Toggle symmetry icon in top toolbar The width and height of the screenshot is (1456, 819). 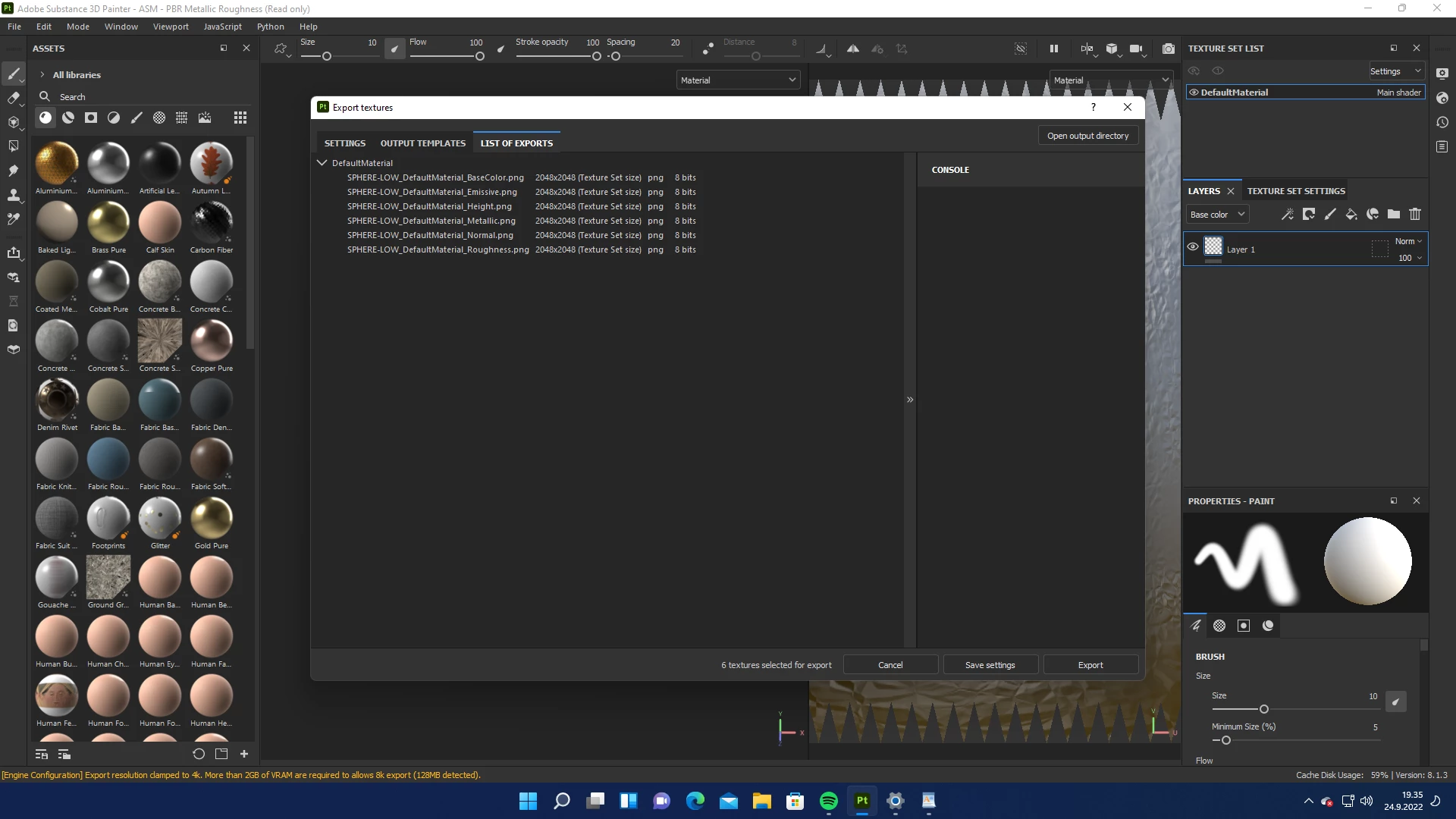(x=853, y=49)
